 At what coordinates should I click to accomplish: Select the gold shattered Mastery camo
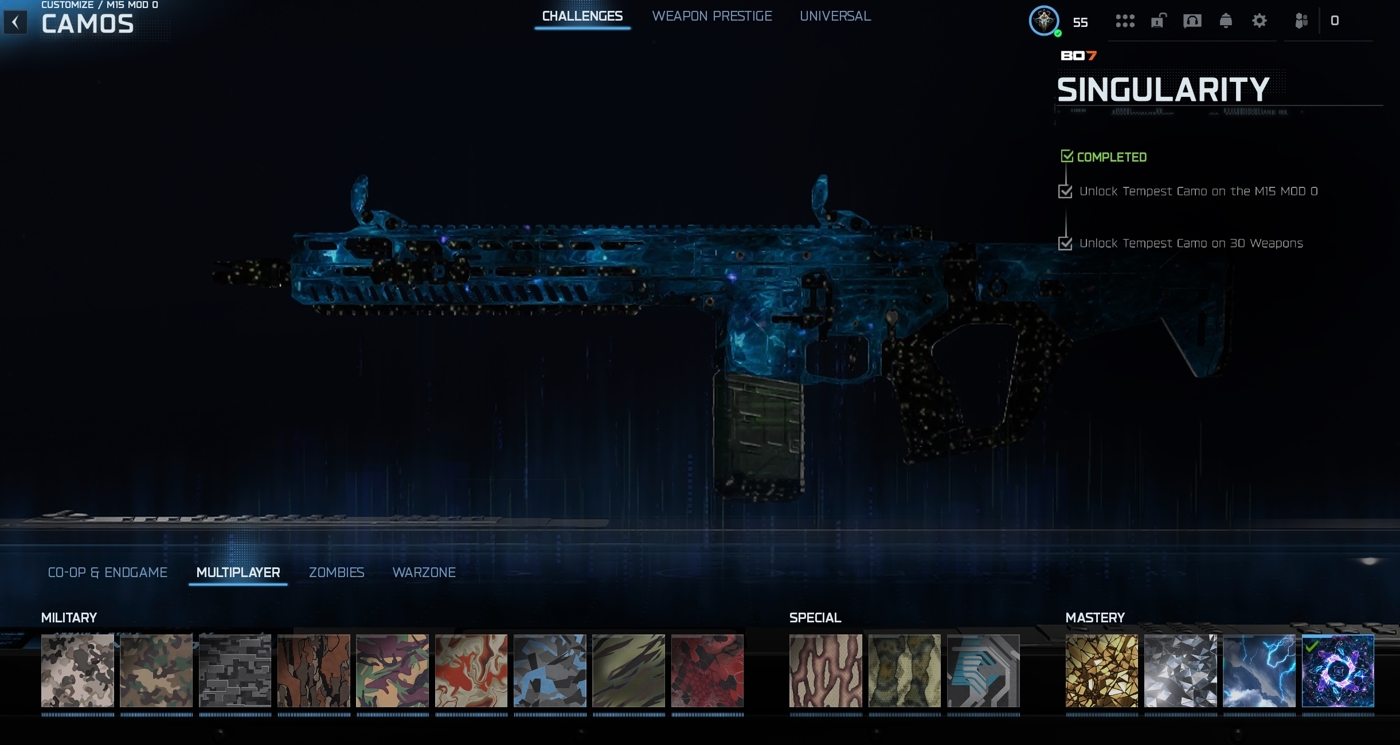click(x=1102, y=671)
